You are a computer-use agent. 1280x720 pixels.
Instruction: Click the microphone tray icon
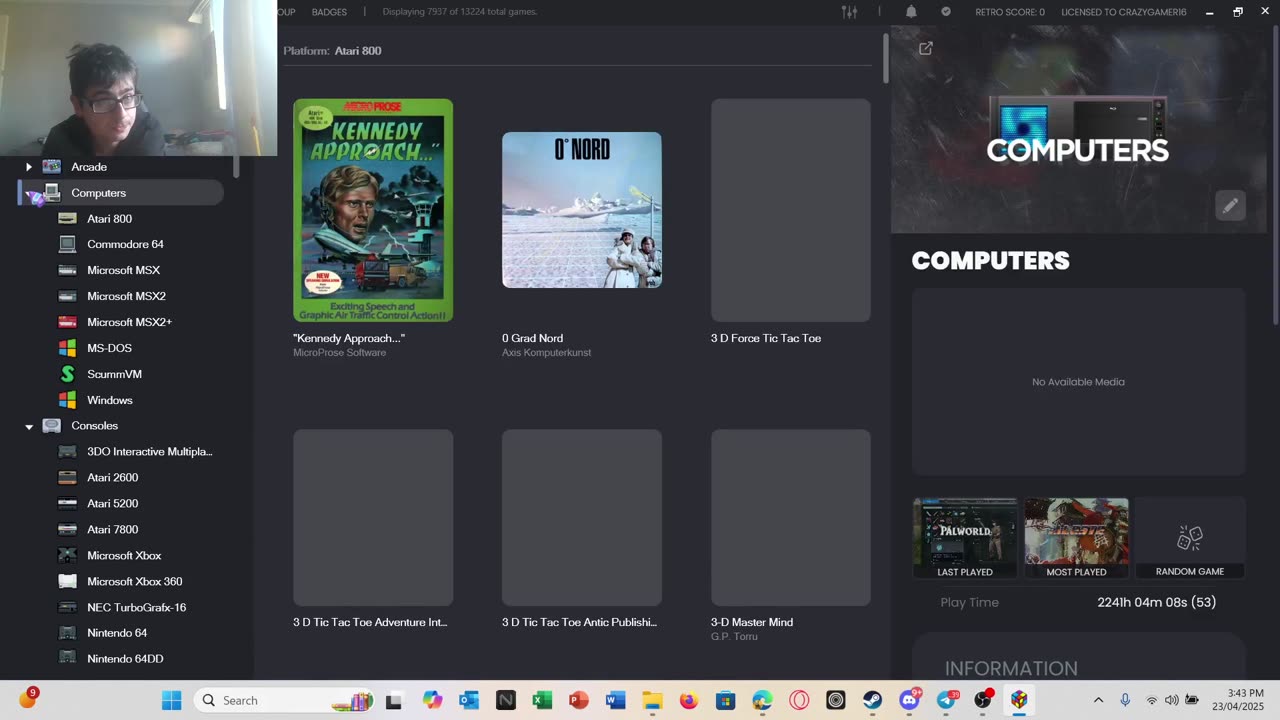[1125, 700]
